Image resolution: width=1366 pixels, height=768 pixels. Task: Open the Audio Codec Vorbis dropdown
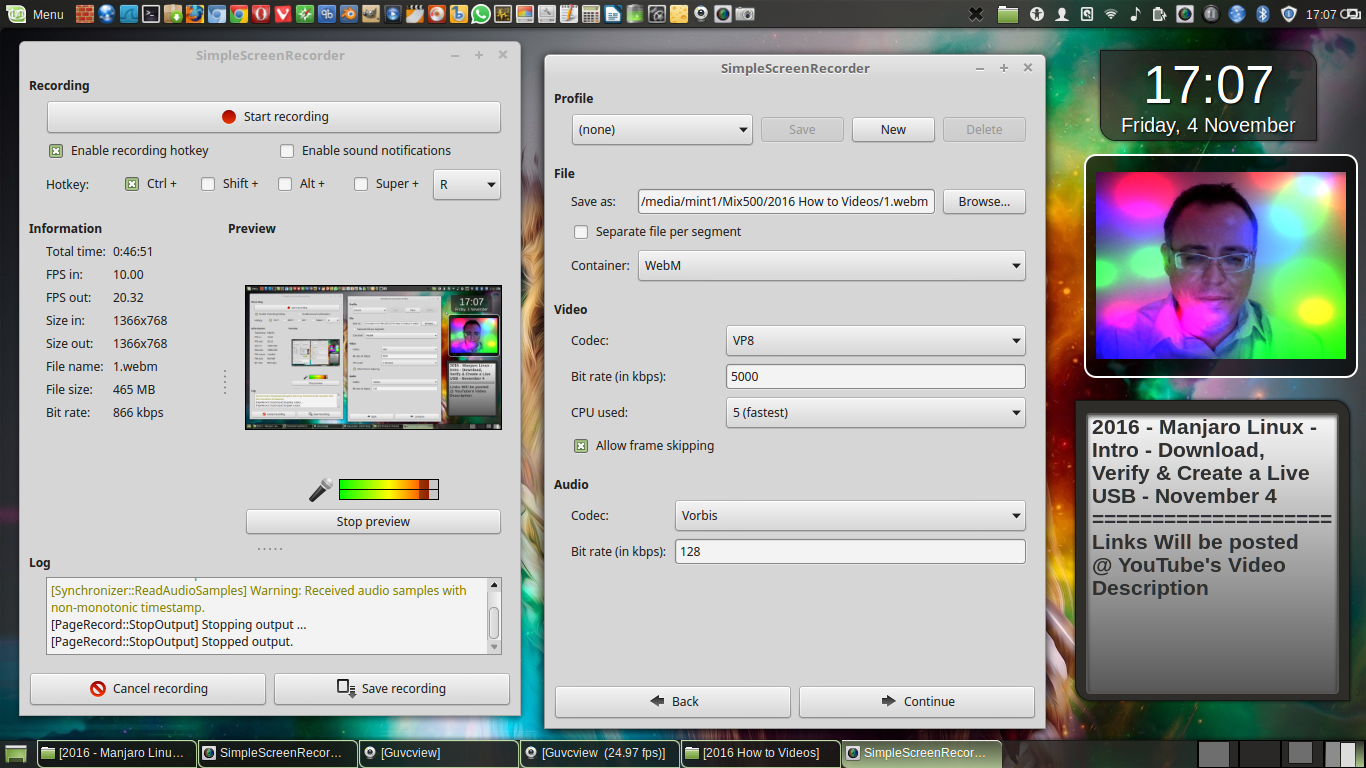tap(851, 516)
